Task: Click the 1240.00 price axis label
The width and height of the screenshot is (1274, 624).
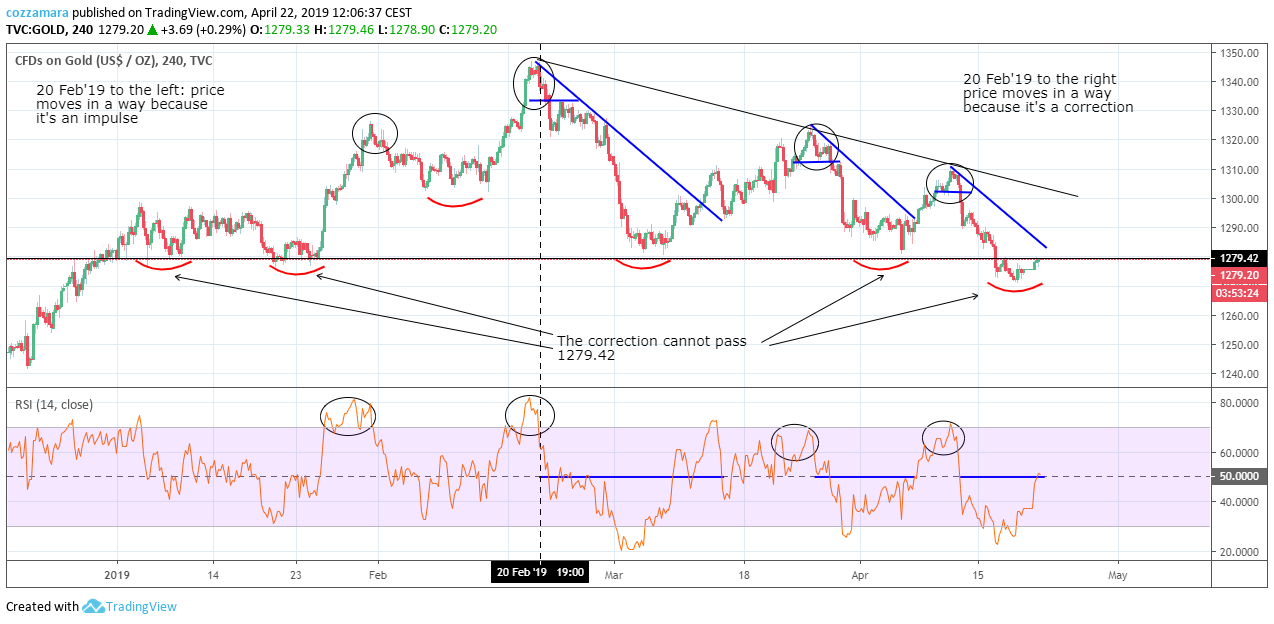Action: point(1239,374)
